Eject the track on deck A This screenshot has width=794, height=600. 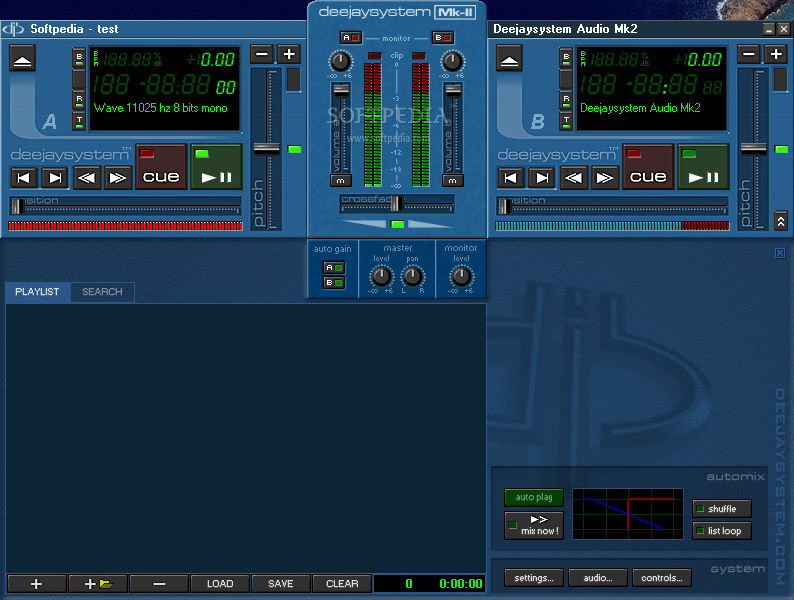[22, 58]
